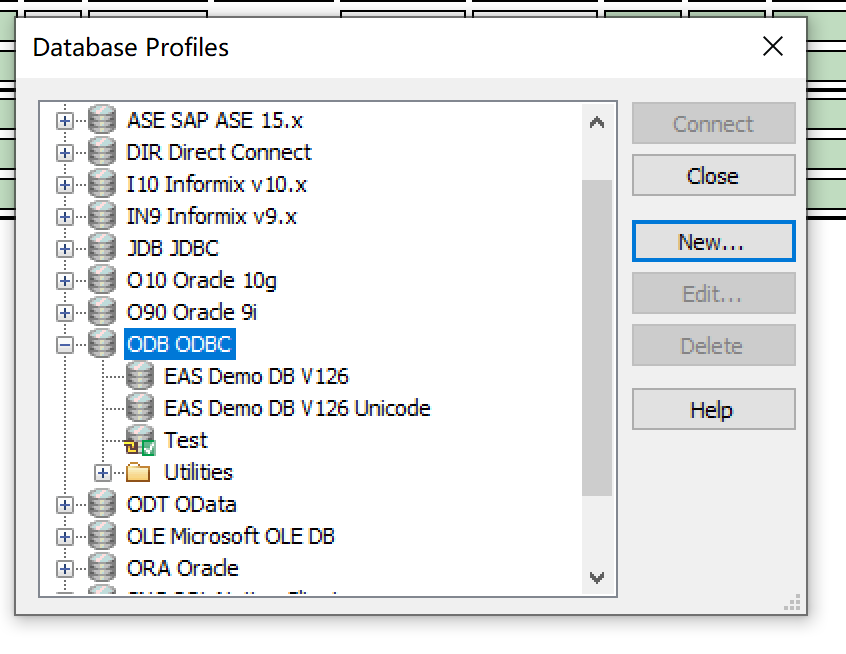Expand the Utilities folder node
The width and height of the screenshot is (846, 654).
pos(103,473)
